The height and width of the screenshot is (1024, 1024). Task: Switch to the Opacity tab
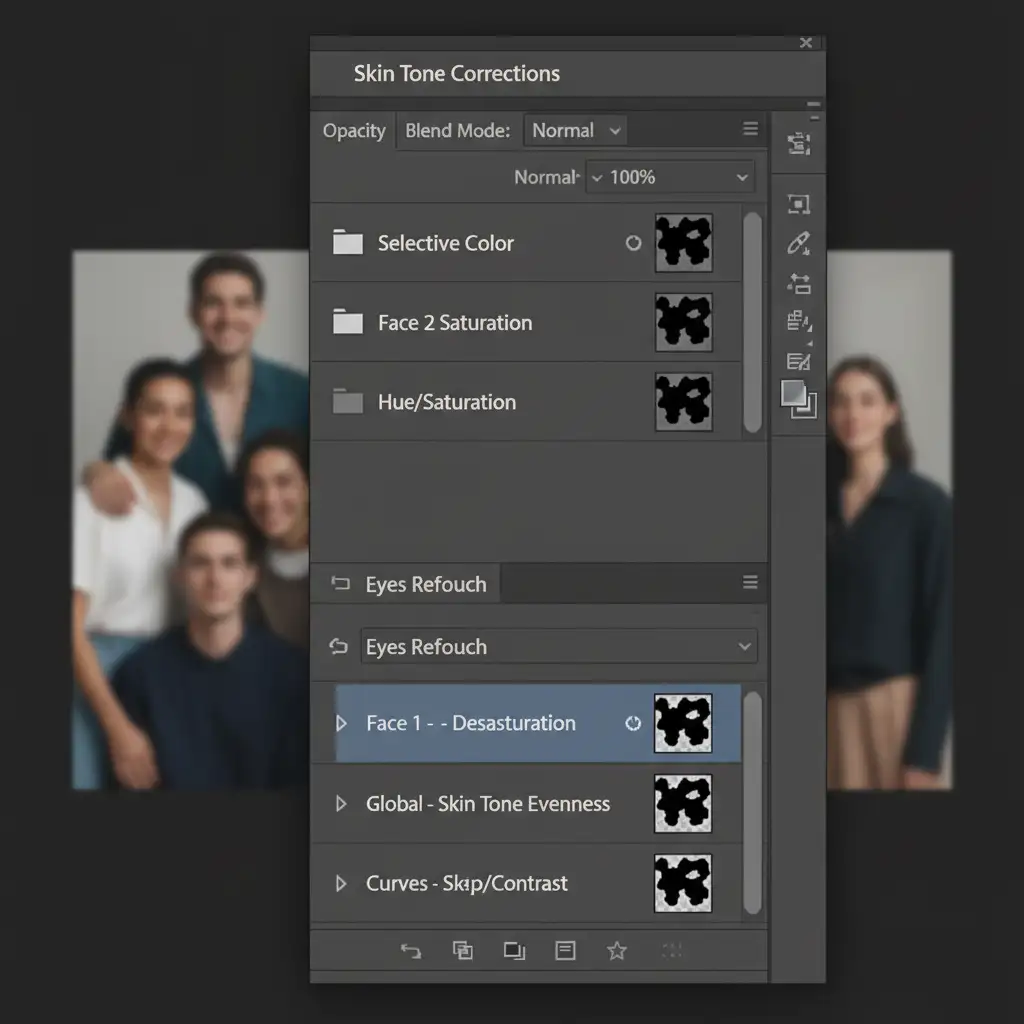[x=354, y=131]
